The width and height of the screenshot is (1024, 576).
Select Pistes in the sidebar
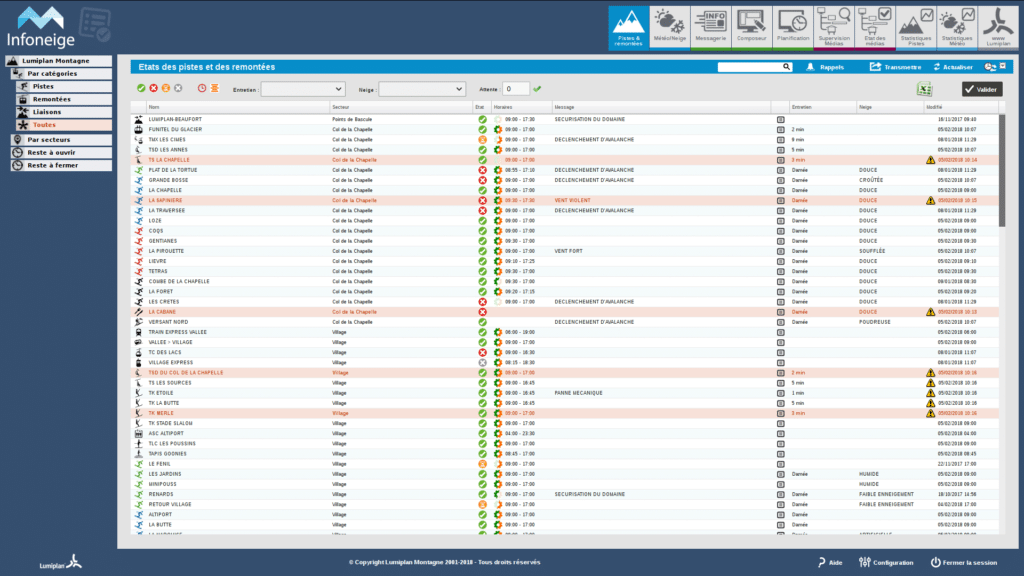tap(64, 86)
